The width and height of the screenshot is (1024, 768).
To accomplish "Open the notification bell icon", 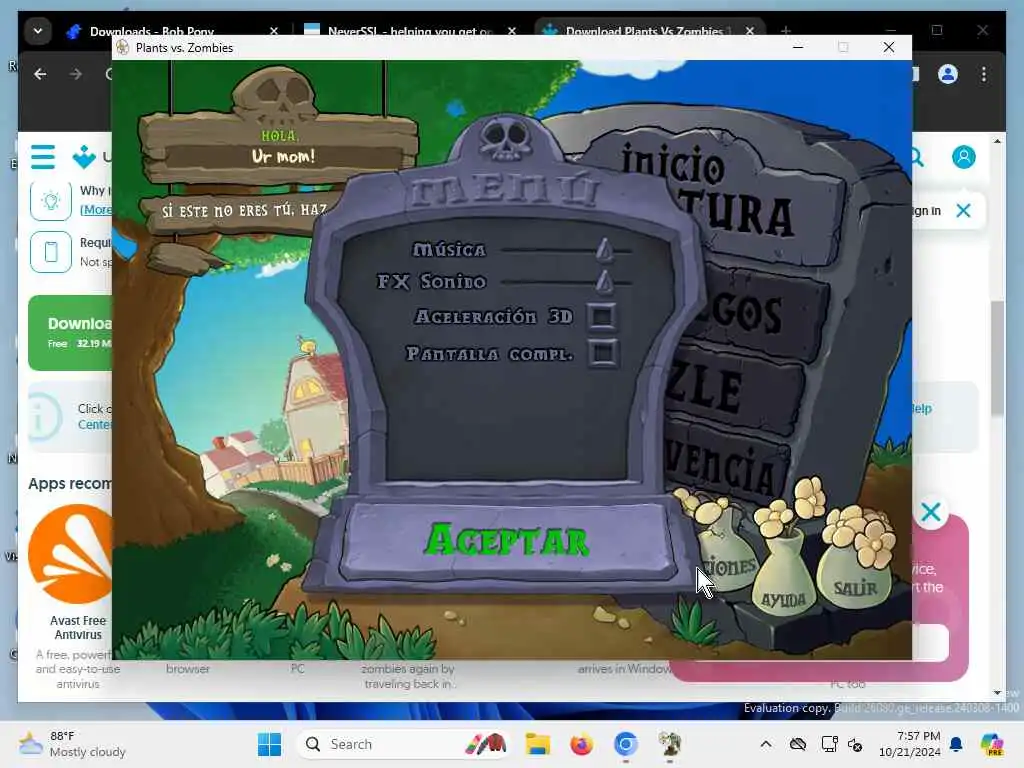I will click(956, 744).
